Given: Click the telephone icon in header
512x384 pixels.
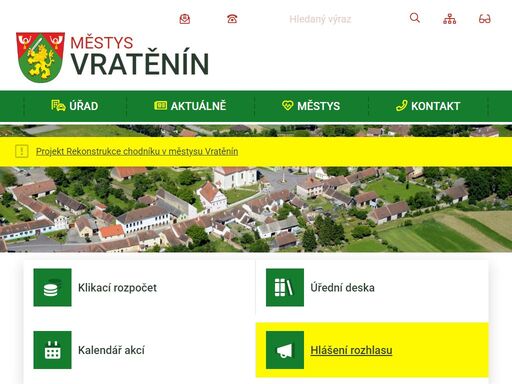Looking at the screenshot, I should pos(232,19).
